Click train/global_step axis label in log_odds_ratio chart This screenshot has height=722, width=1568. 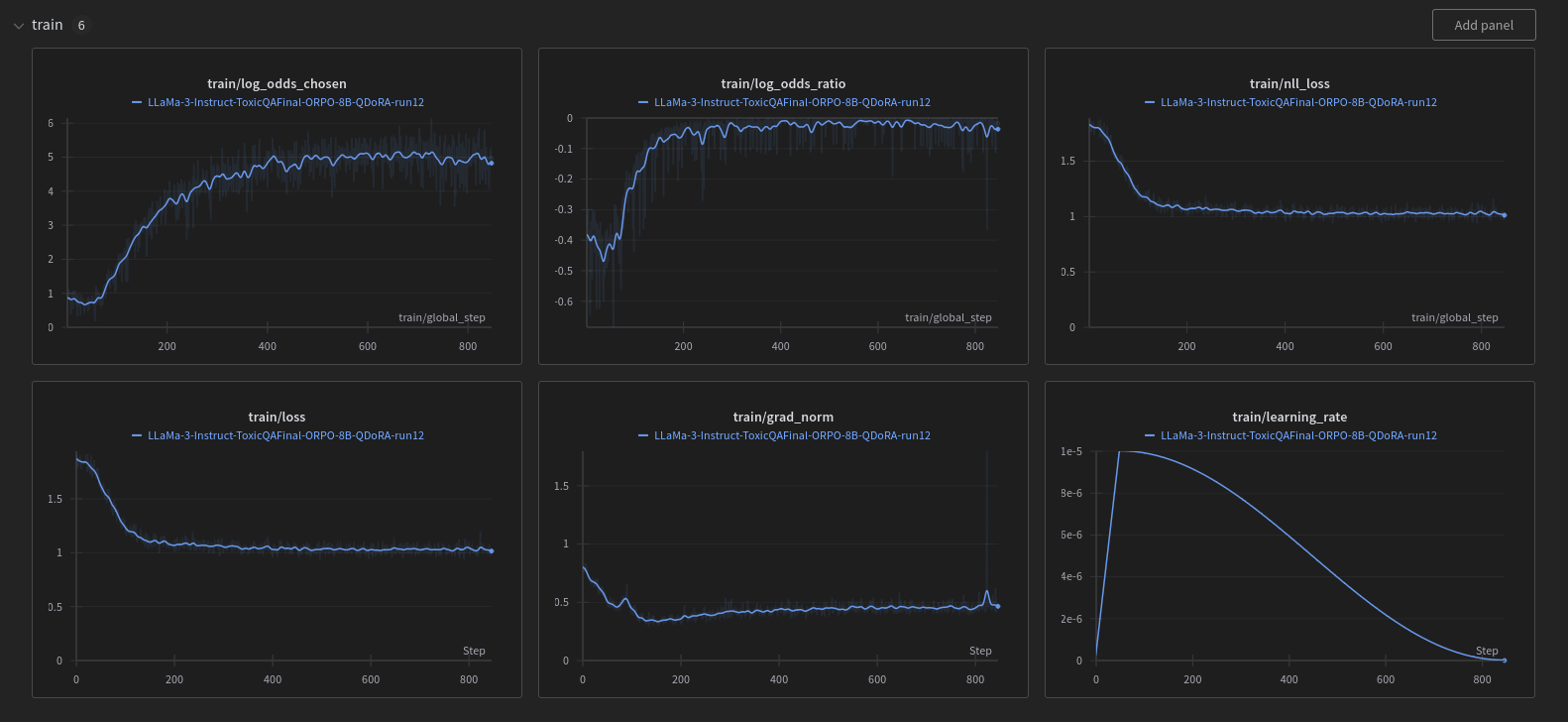(x=949, y=317)
